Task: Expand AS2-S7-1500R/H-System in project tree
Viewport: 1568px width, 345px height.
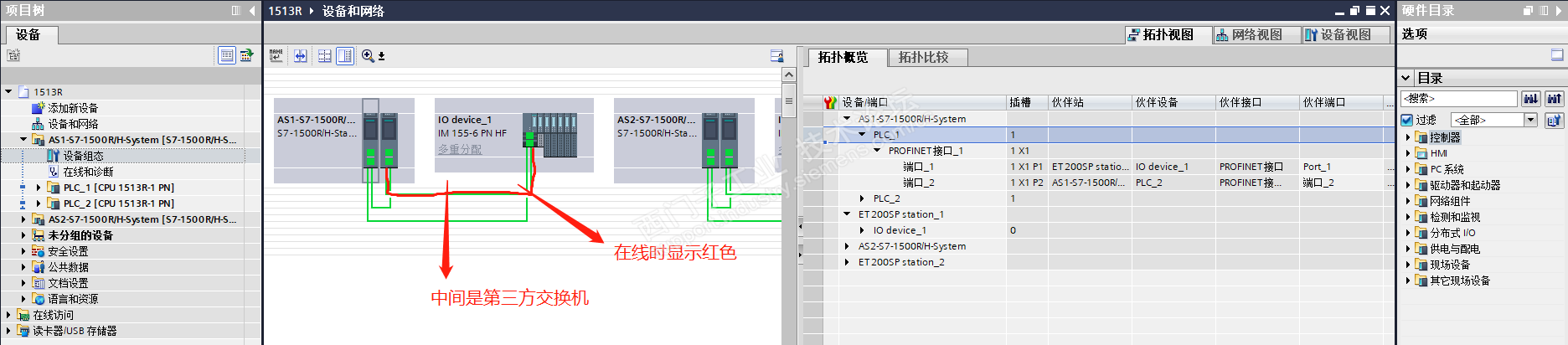Action: tap(23, 219)
